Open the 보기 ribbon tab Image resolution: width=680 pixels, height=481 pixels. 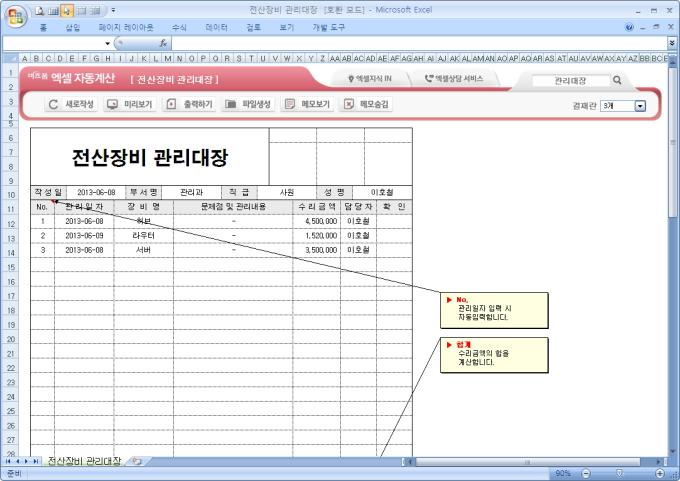coord(287,27)
